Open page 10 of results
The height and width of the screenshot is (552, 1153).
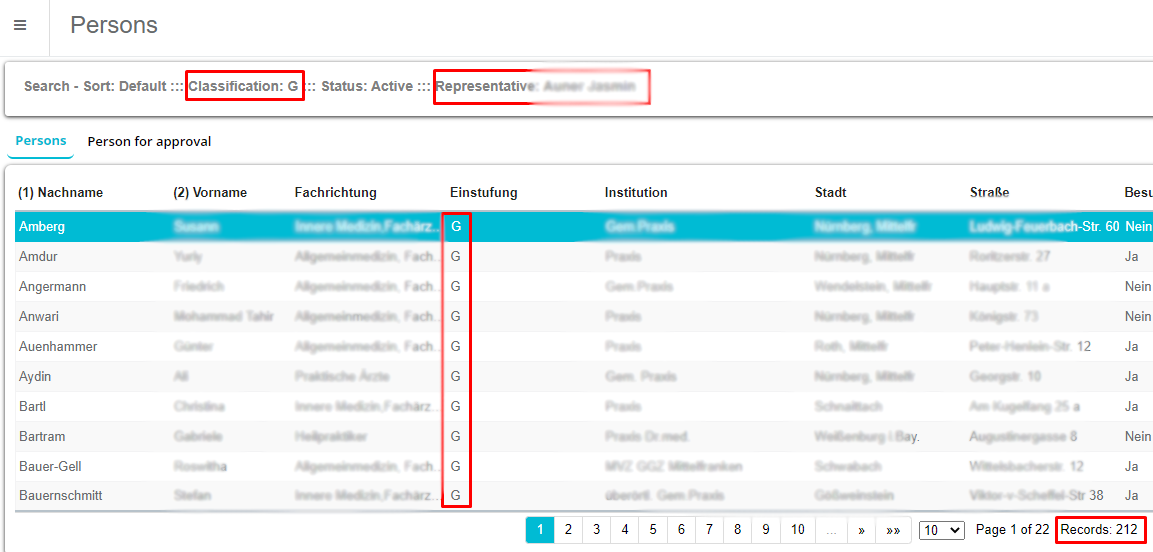click(797, 530)
